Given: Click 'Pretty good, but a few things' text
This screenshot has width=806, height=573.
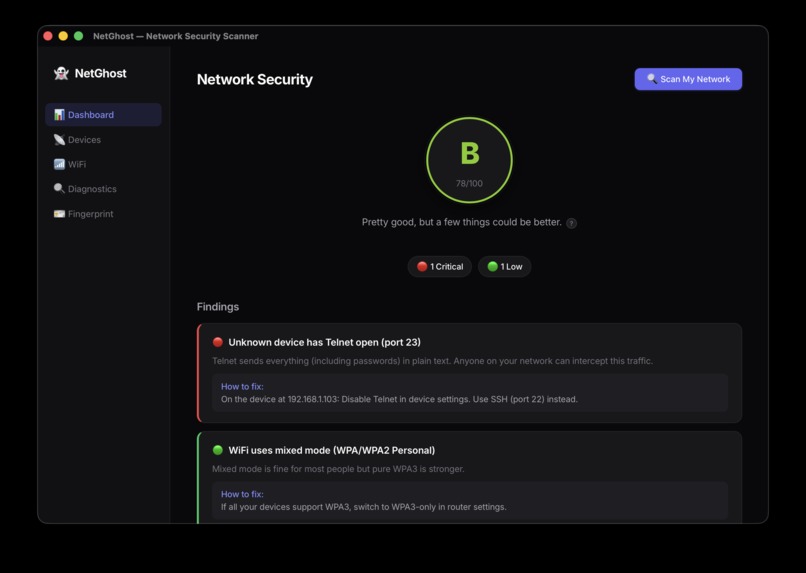Looking at the screenshot, I should pos(462,222).
